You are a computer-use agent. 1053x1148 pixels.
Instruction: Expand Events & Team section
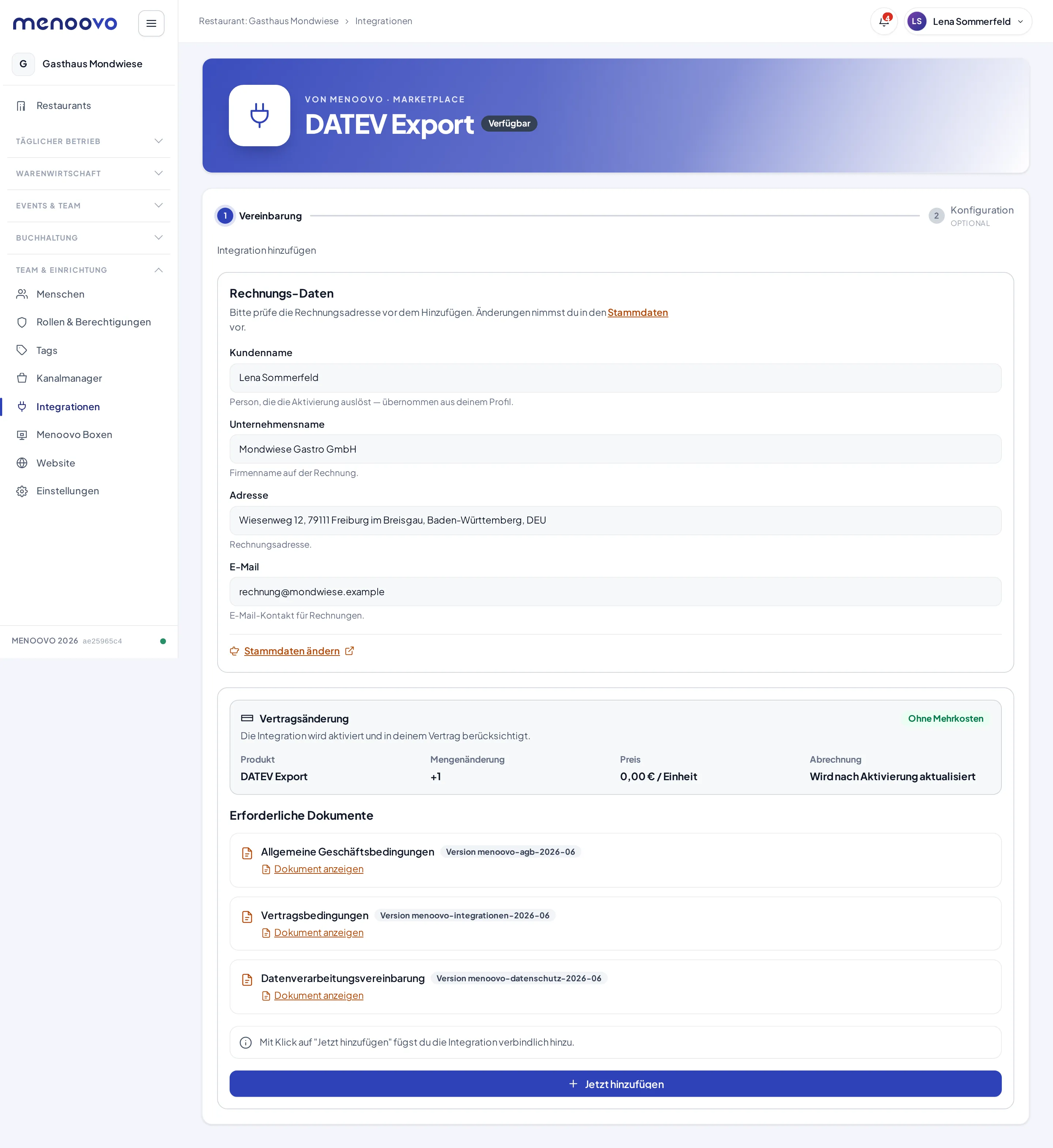[89, 206]
